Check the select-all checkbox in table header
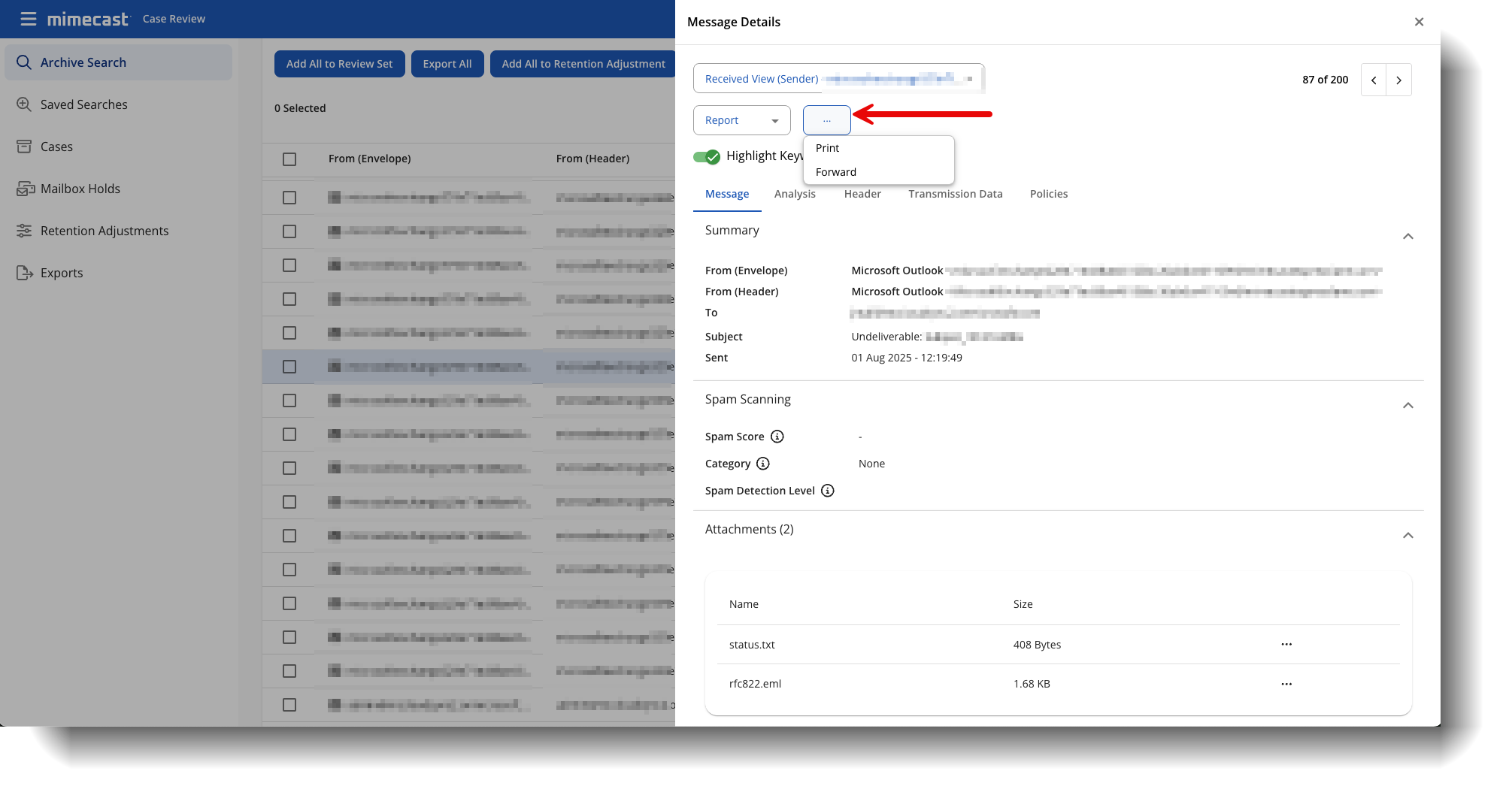The width and height of the screenshot is (1512, 798). point(289,159)
